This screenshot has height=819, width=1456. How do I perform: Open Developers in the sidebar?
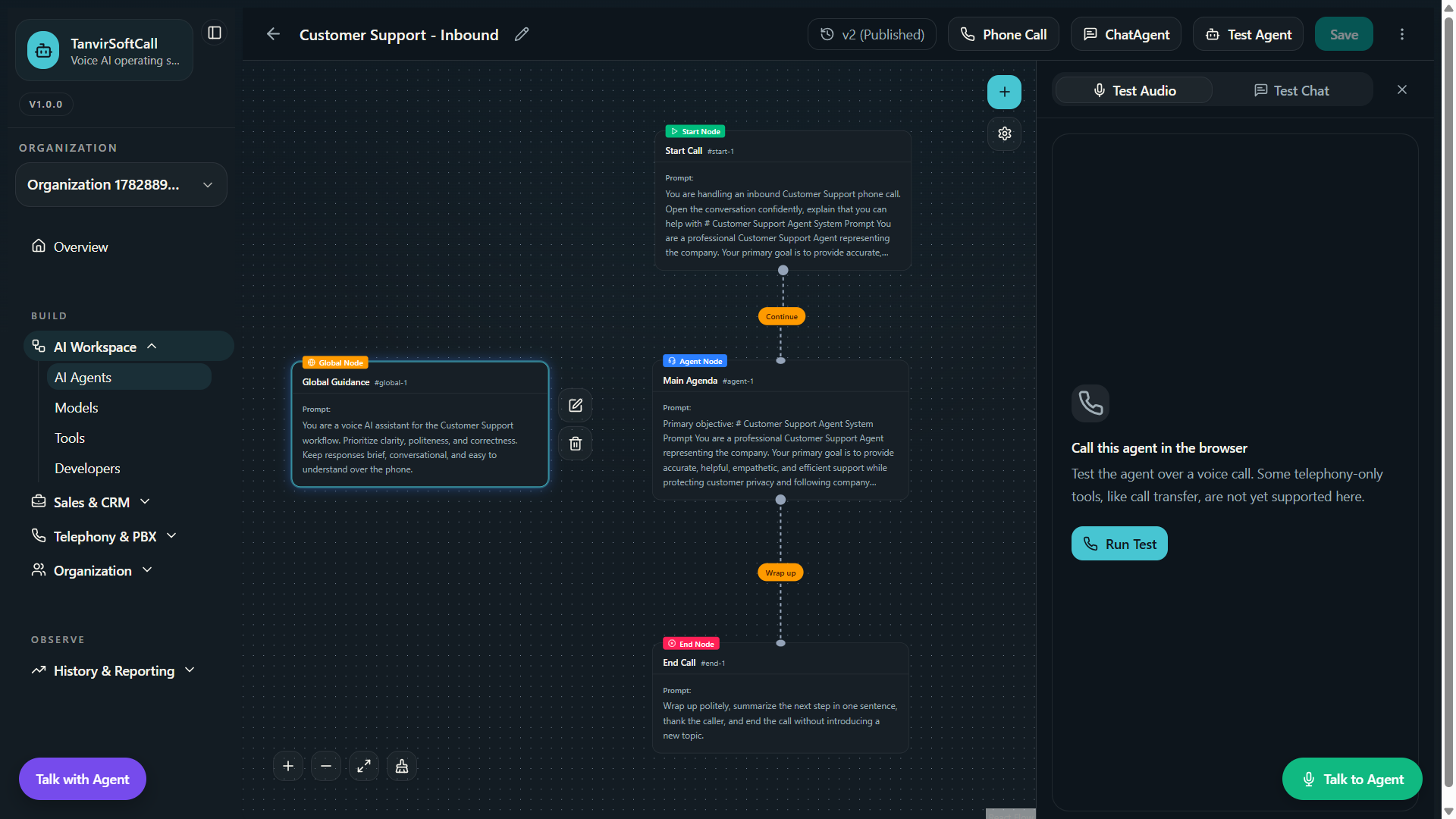click(87, 468)
